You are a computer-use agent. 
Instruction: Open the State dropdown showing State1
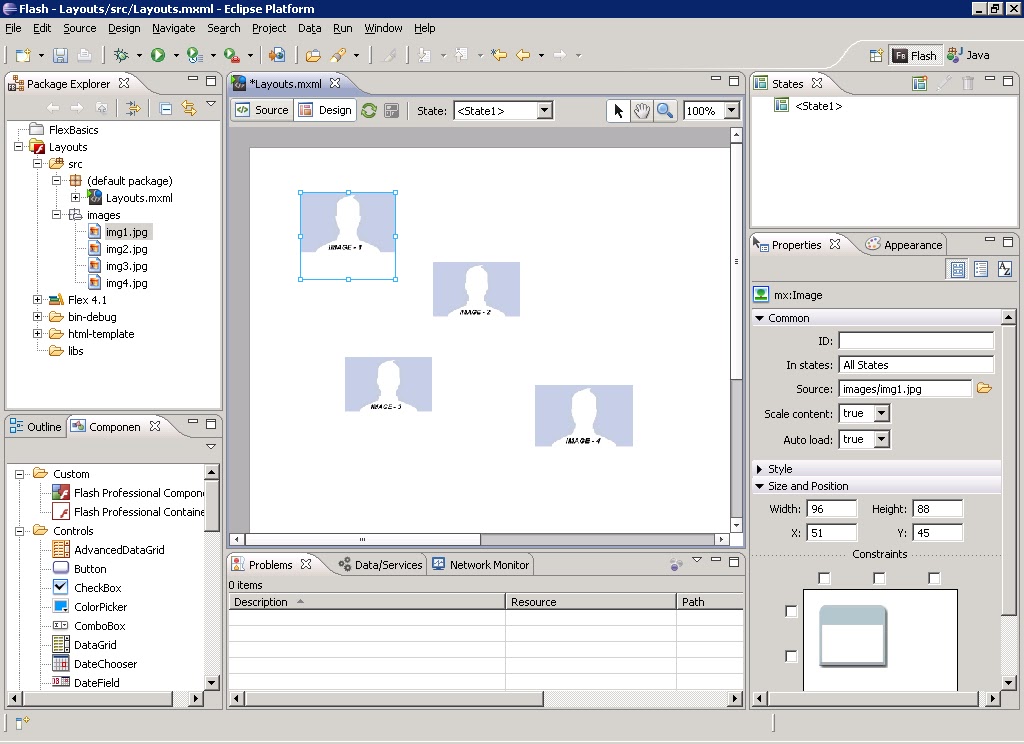point(545,110)
